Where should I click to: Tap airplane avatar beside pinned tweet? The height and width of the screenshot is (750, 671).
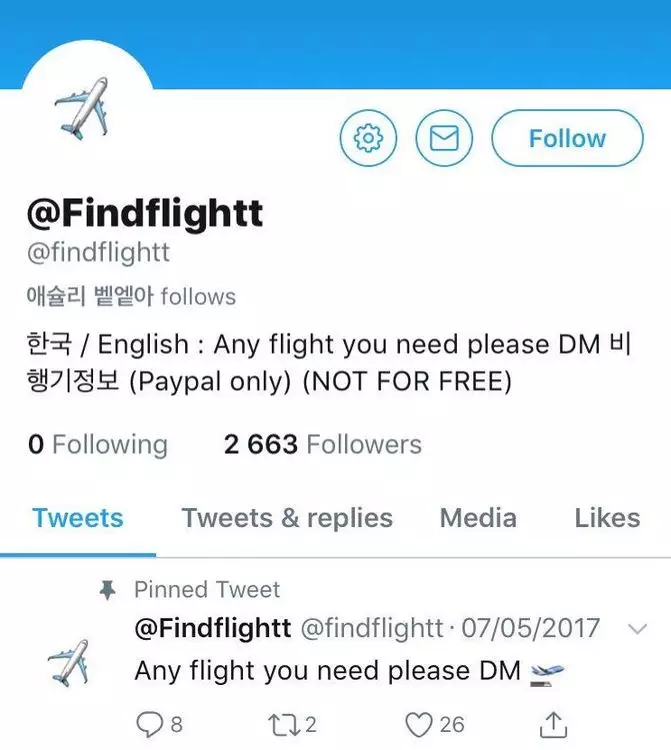[x=68, y=662]
